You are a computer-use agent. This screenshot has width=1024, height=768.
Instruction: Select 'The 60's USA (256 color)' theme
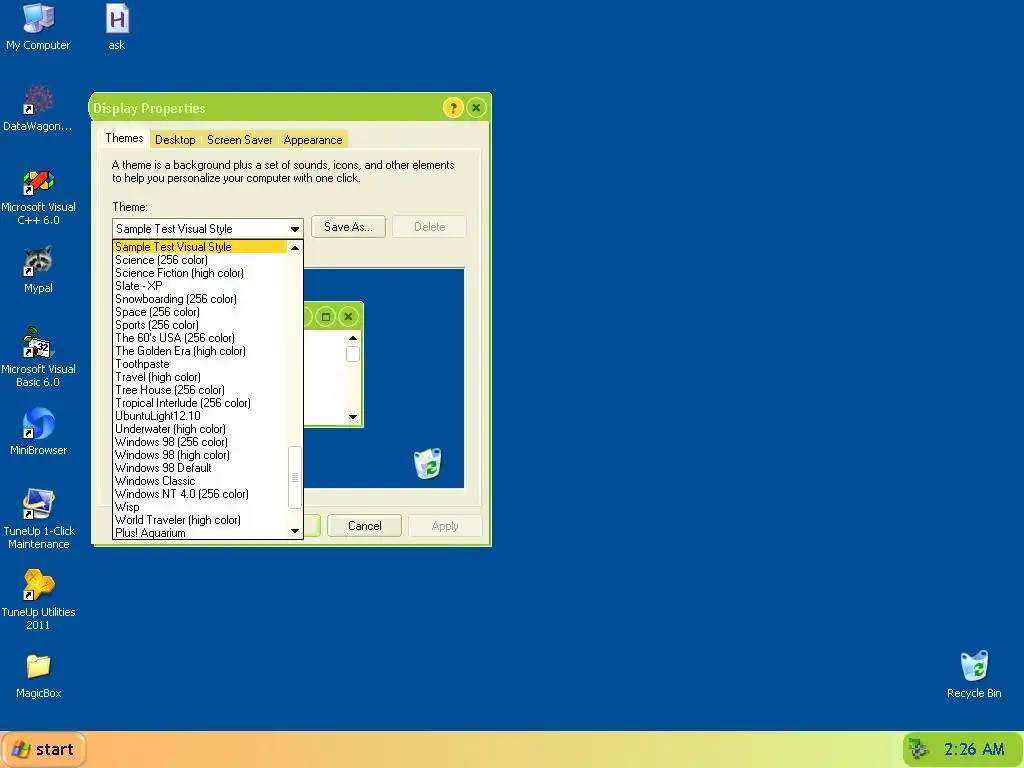200,338
